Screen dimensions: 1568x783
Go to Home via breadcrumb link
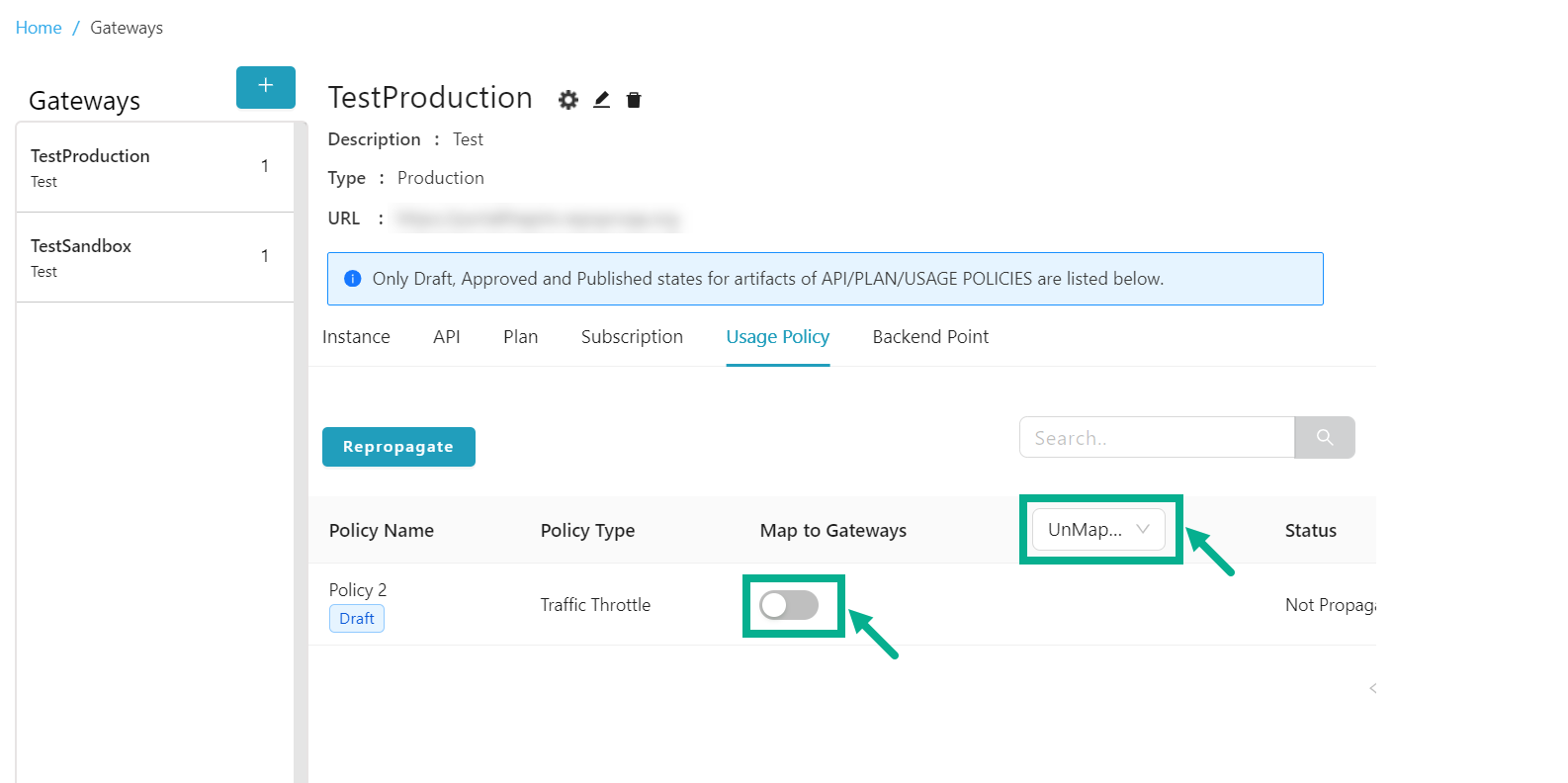pos(39,28)
